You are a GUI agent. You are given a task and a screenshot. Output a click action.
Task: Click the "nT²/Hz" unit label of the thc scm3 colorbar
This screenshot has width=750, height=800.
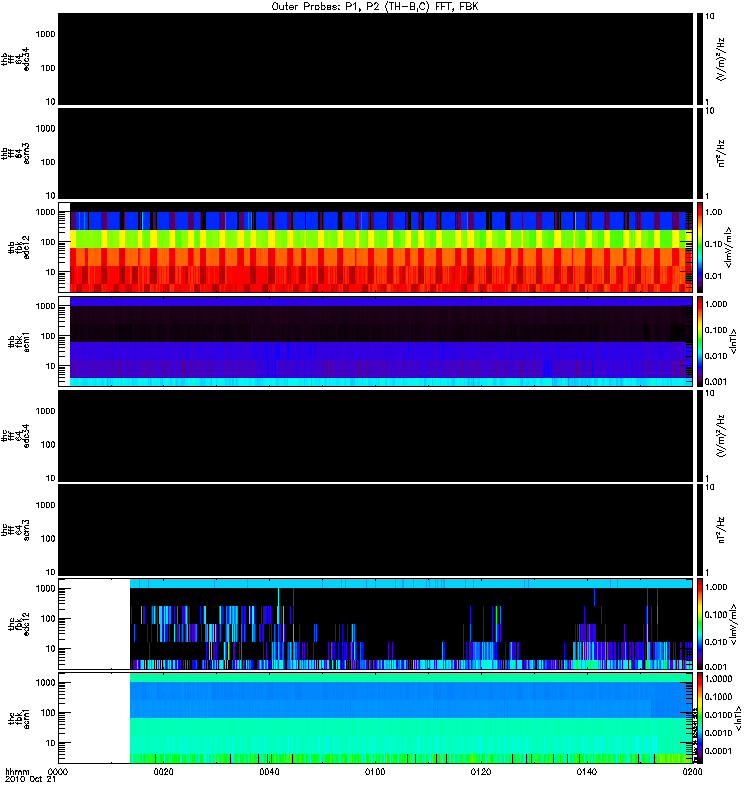point(721,530)
